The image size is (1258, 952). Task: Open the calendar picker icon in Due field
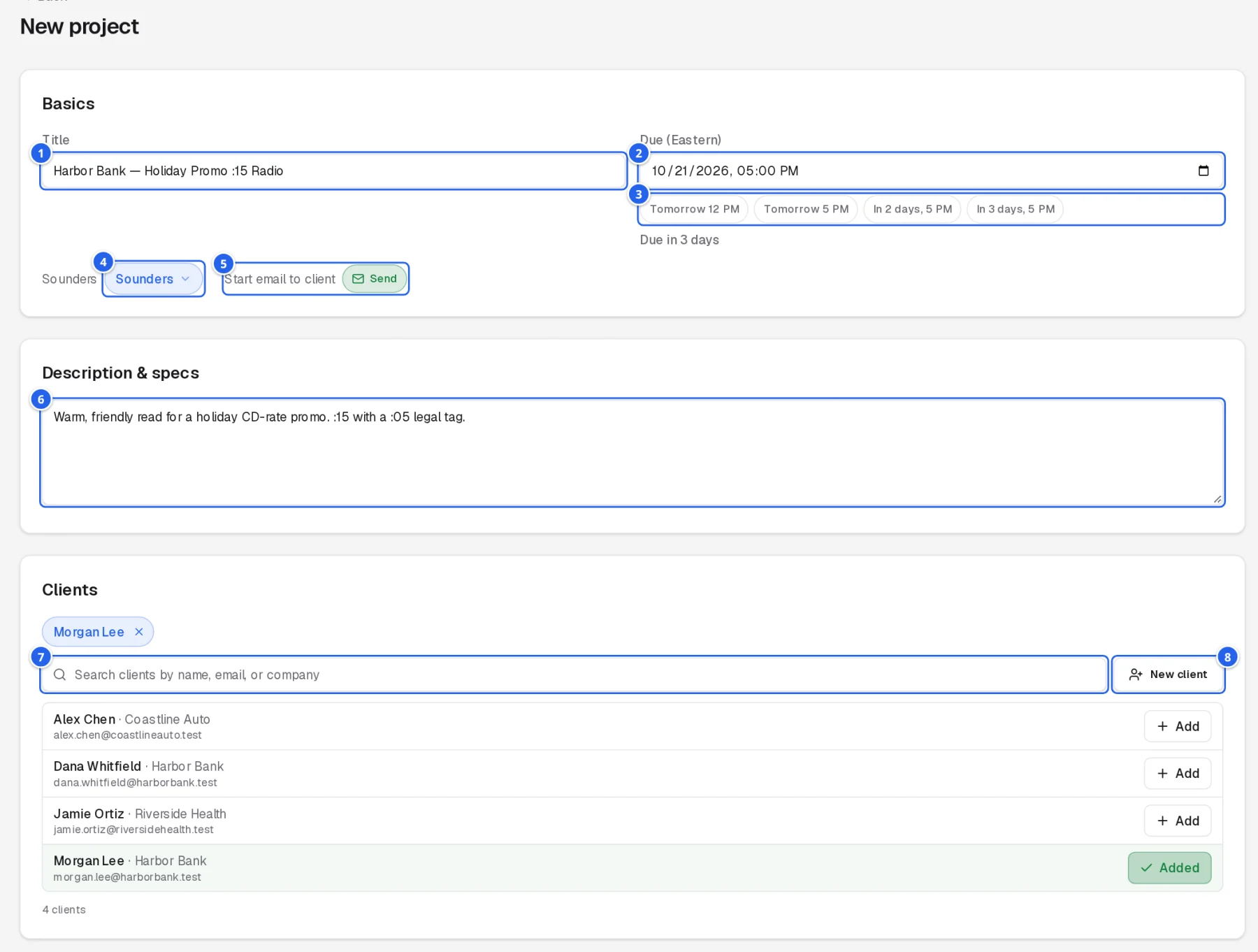pyautogui.click(x=1203, y=171)
